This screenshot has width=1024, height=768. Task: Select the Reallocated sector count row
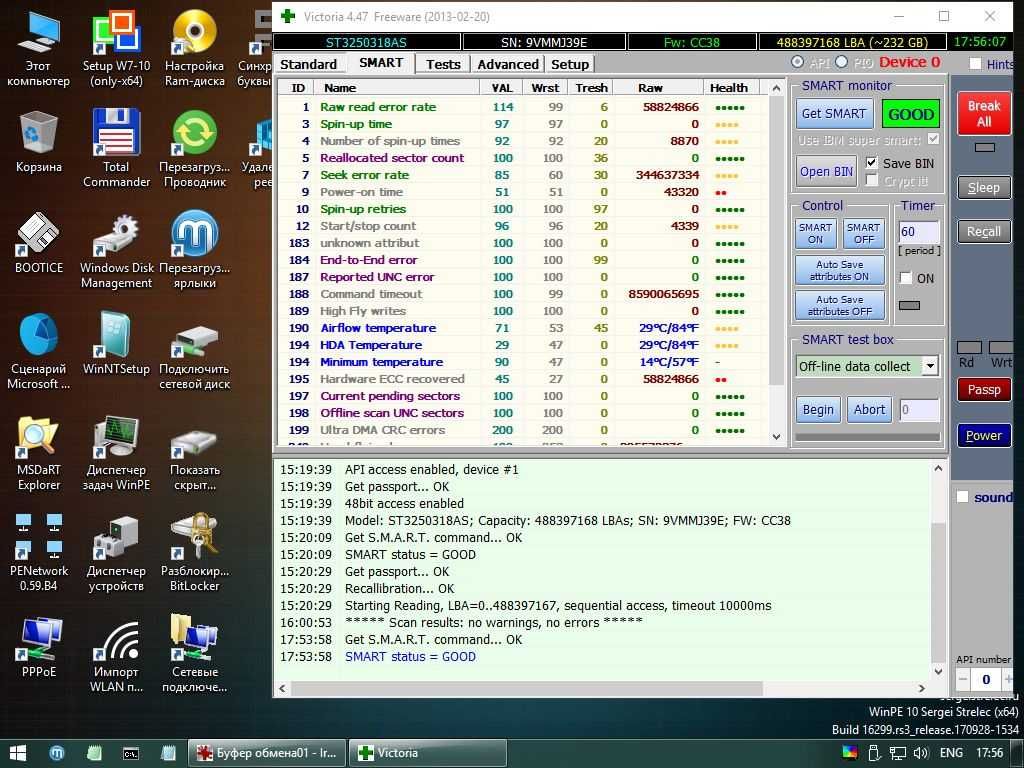[x=521, y=158]
